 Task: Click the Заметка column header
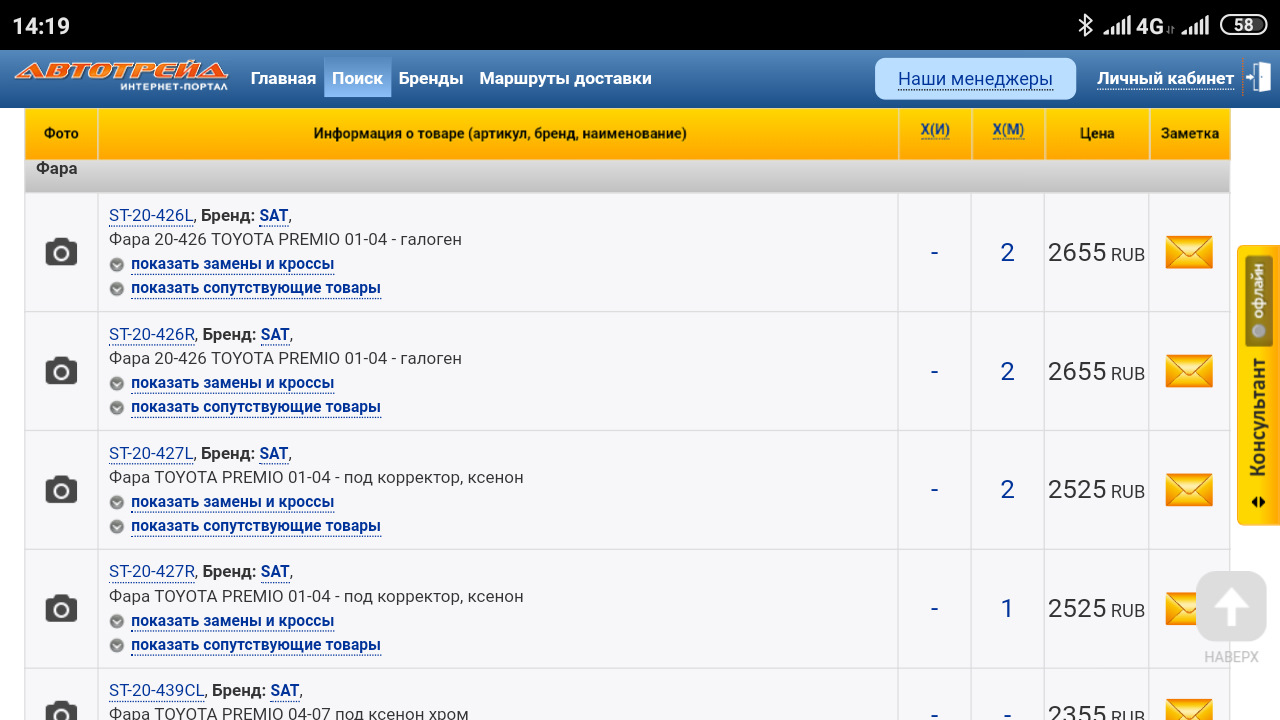pyautogui.click(x=1190, y=133)
